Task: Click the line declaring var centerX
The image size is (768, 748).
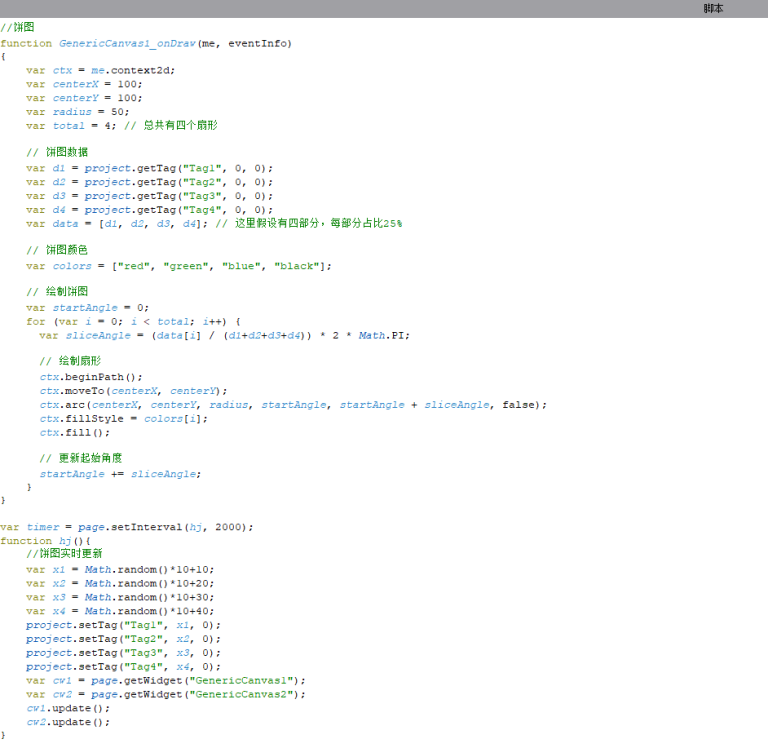Action: click(84, 84)
